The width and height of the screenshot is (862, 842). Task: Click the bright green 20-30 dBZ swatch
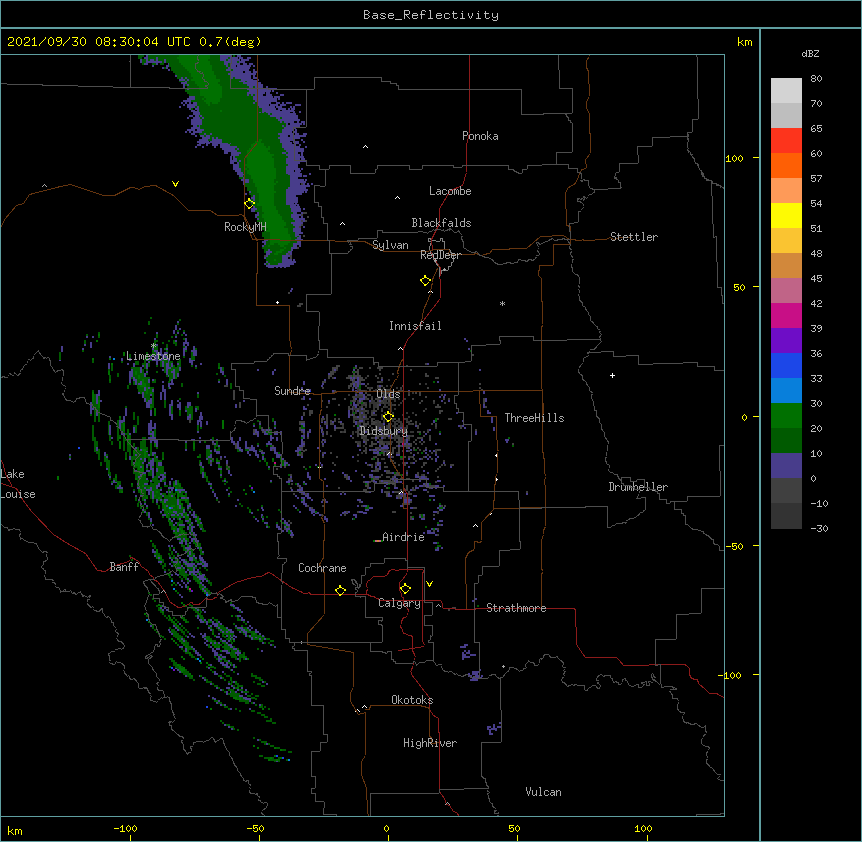(x=786, y=416)
